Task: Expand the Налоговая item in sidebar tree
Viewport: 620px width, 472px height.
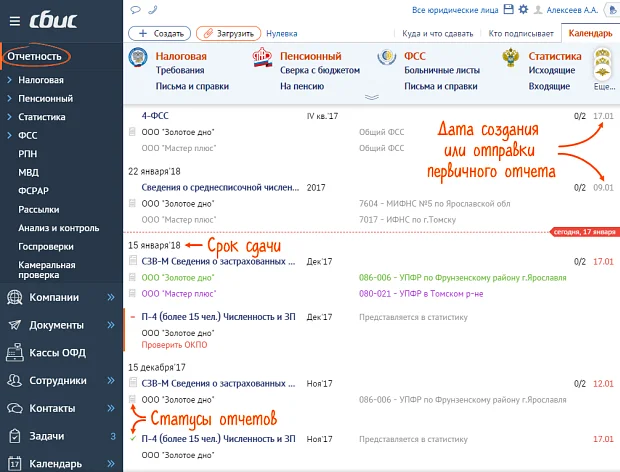Action: click(x=9, y=79)
